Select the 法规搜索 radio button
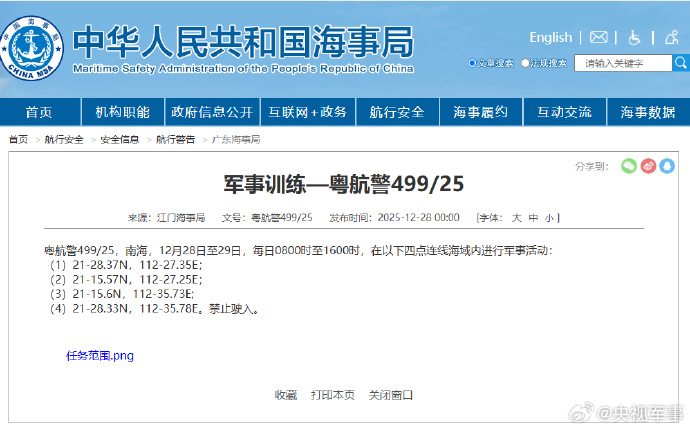 coord(525,63)
